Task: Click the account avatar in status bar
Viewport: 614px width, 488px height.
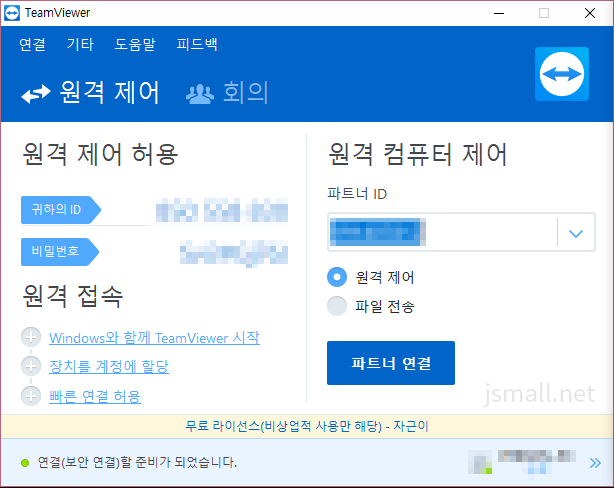Action: [480, 462]
